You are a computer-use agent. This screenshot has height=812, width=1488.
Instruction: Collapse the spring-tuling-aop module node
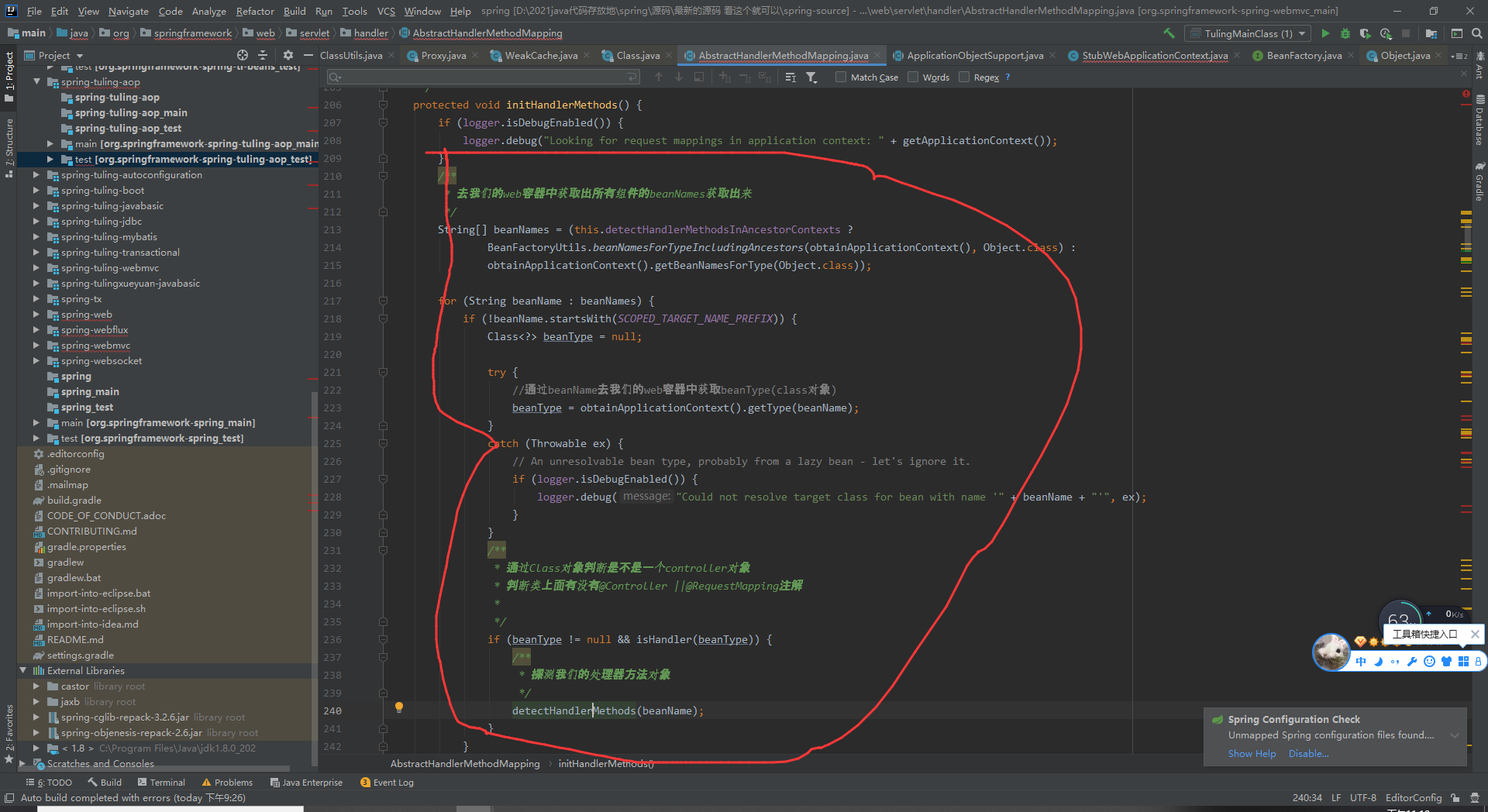tap(36, 81)
